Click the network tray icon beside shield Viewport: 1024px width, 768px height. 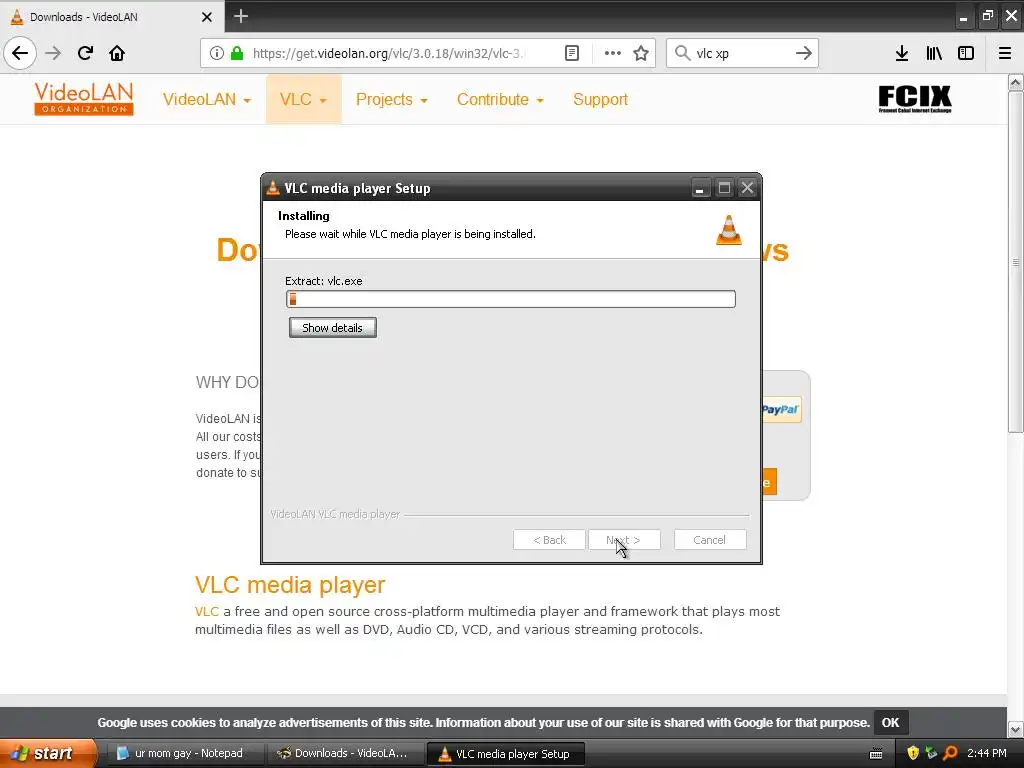(x=931, y=753)
